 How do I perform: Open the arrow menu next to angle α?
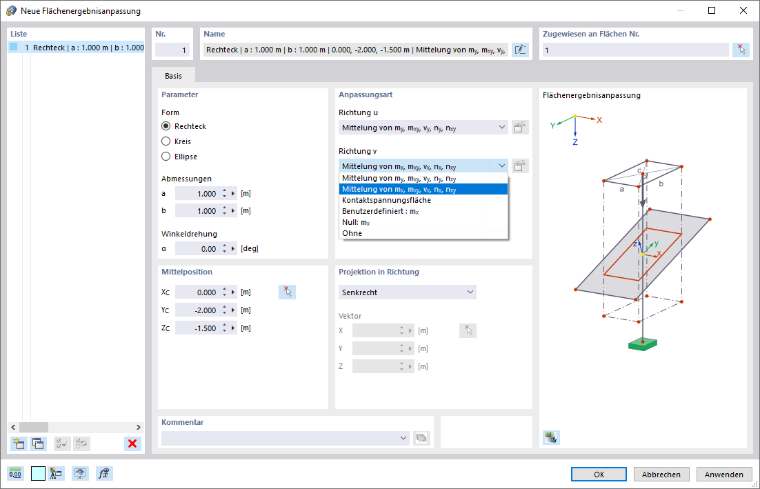click(233, 249)
